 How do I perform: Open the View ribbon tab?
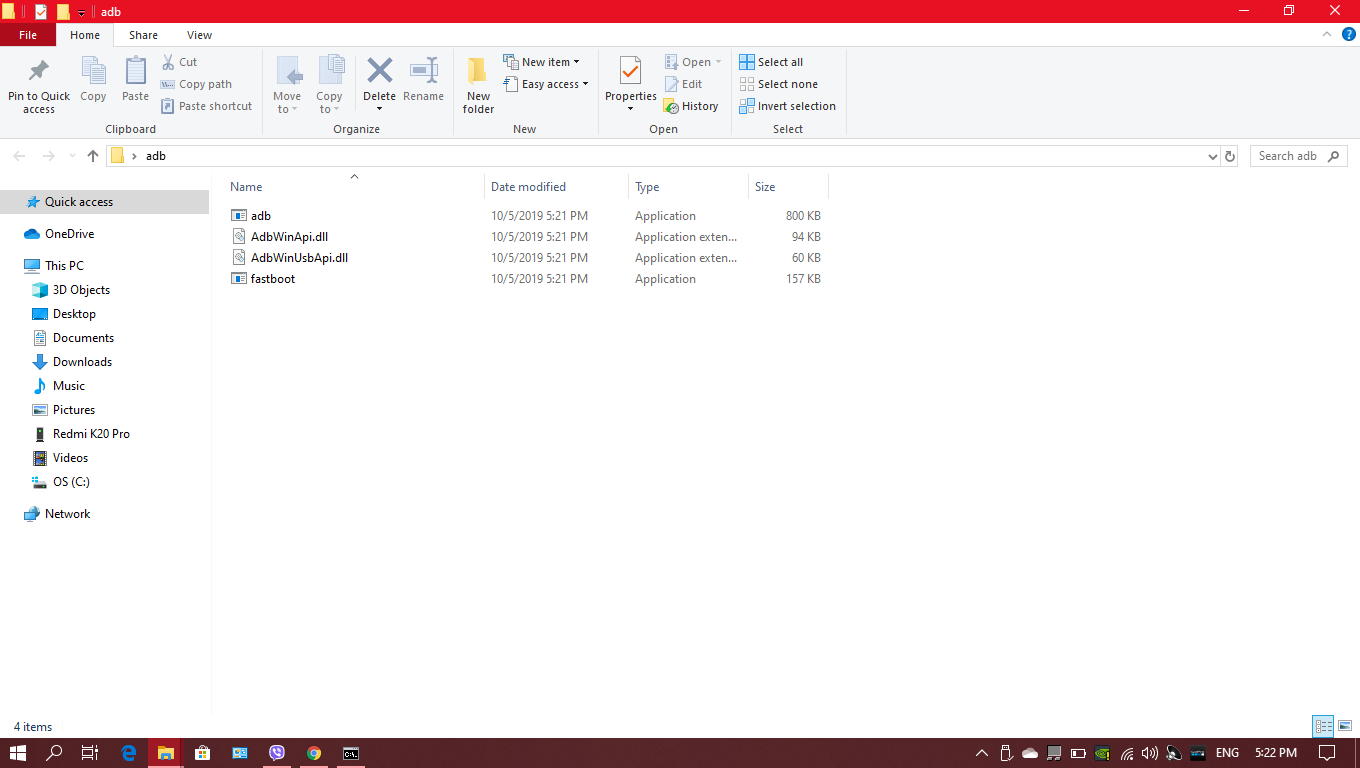tap(199, 35)
